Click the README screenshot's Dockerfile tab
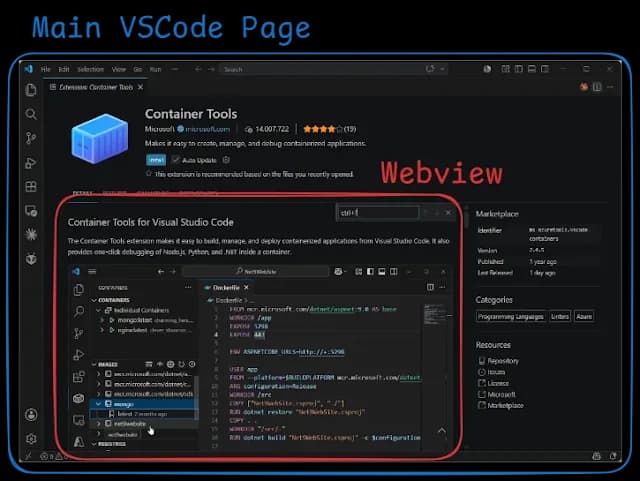Viewport: 640px width, 481px height. [x=226, y=287]
